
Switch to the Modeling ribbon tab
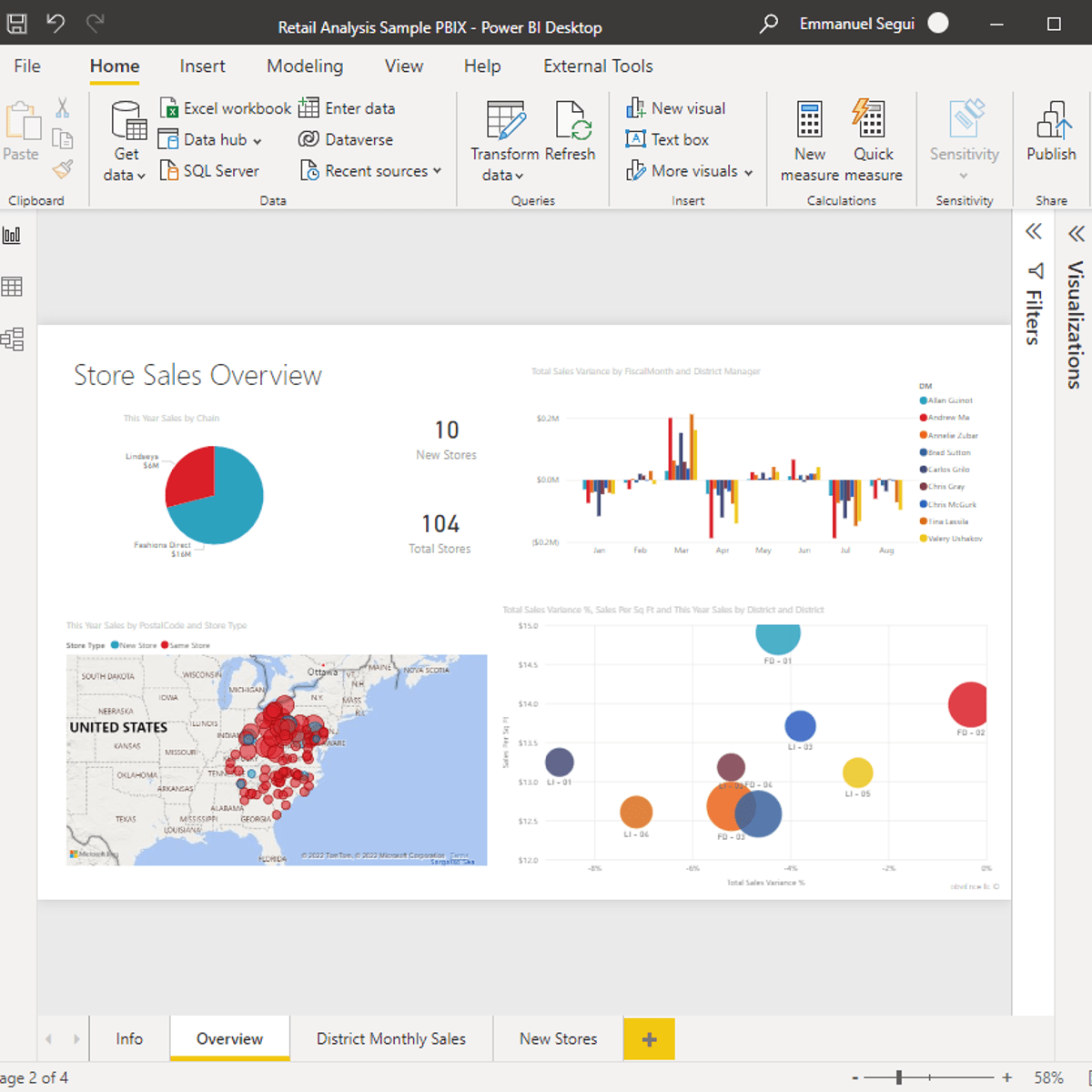tap(305, 66)
